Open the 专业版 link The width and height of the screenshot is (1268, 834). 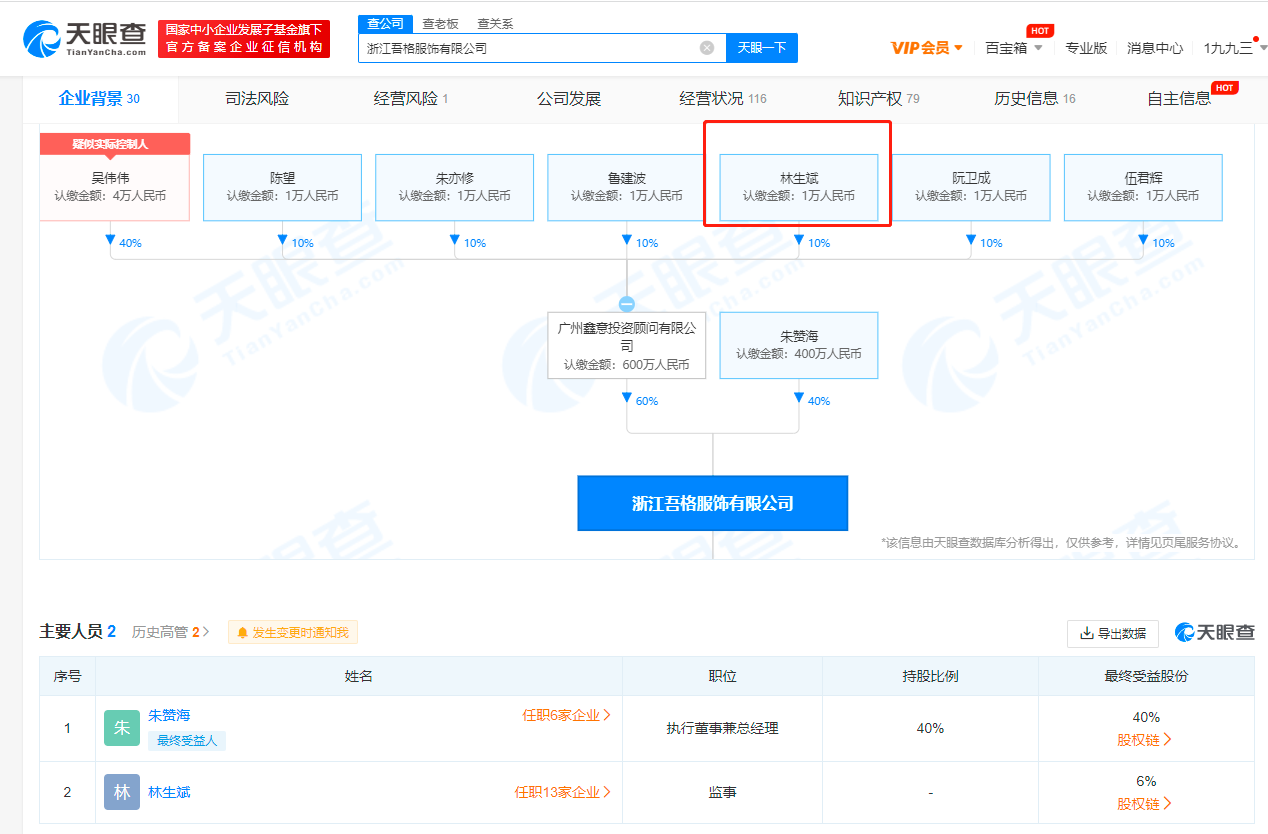tap(1086, 47)
